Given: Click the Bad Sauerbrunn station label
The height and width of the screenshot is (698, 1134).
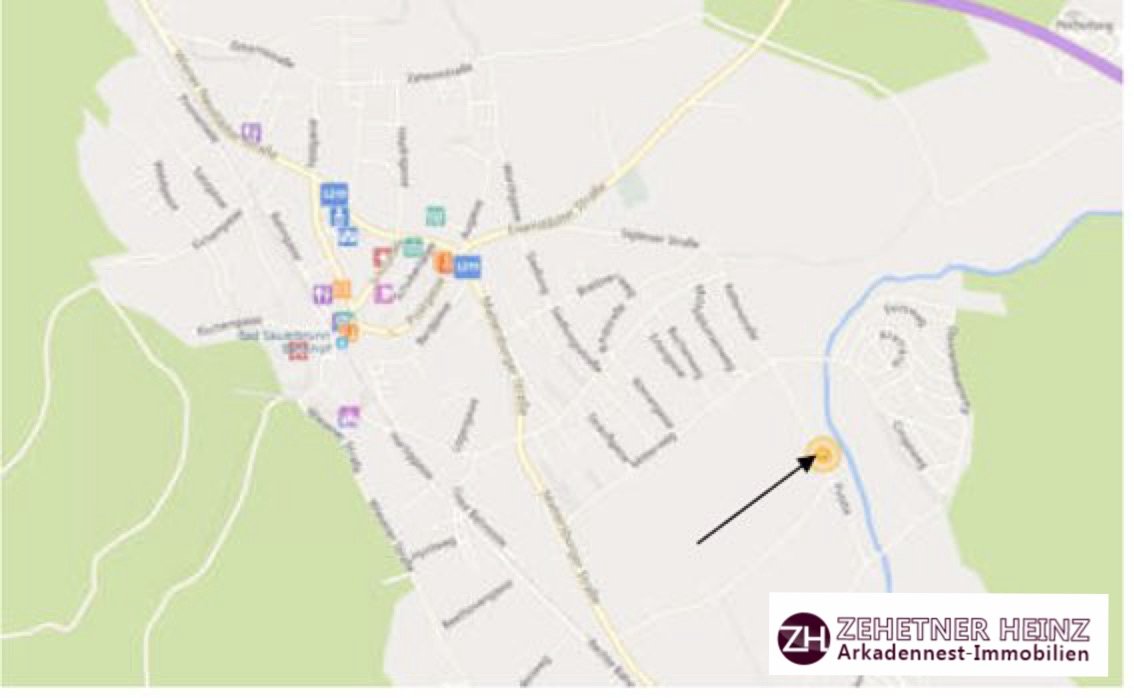Looking at the screenshot, I should (x=284, y=341).
